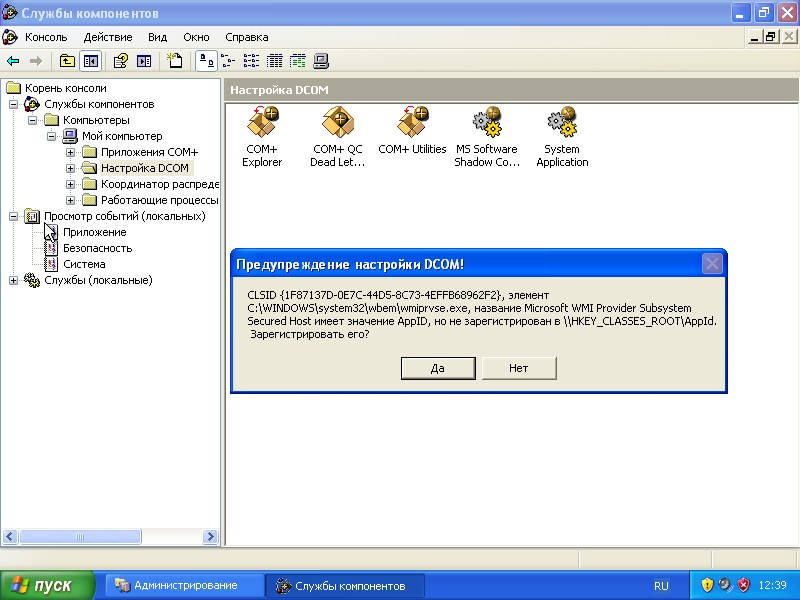Expand the Приложения COM+ tree node
800x600 pixels.
pos(71,152)
